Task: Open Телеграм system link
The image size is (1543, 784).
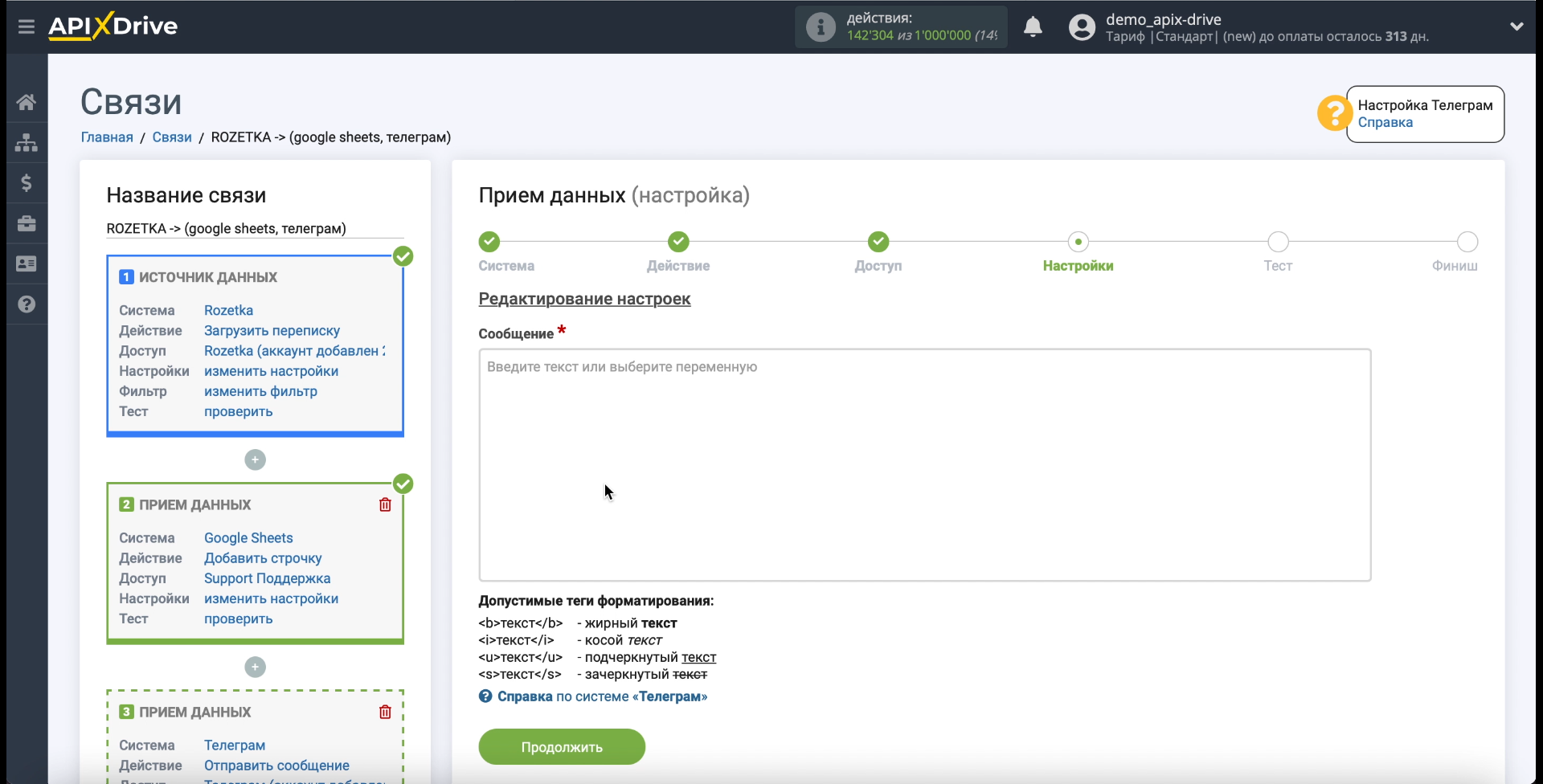Action: tap(234, 745)
